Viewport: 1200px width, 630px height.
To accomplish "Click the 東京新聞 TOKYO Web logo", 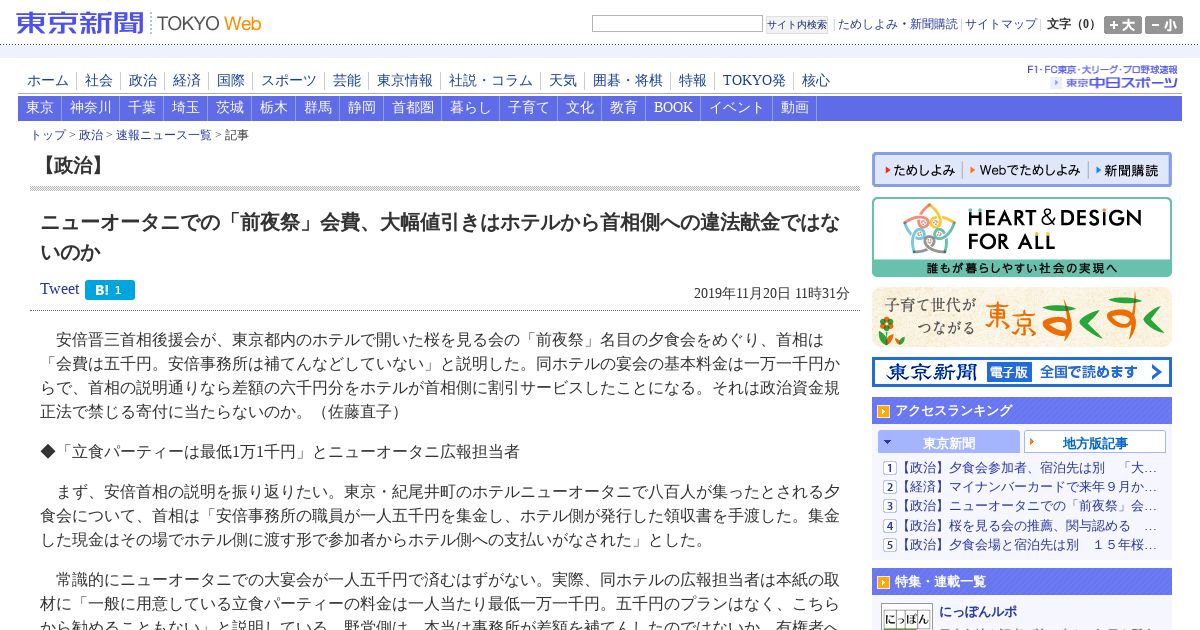I will pos(140,23).
